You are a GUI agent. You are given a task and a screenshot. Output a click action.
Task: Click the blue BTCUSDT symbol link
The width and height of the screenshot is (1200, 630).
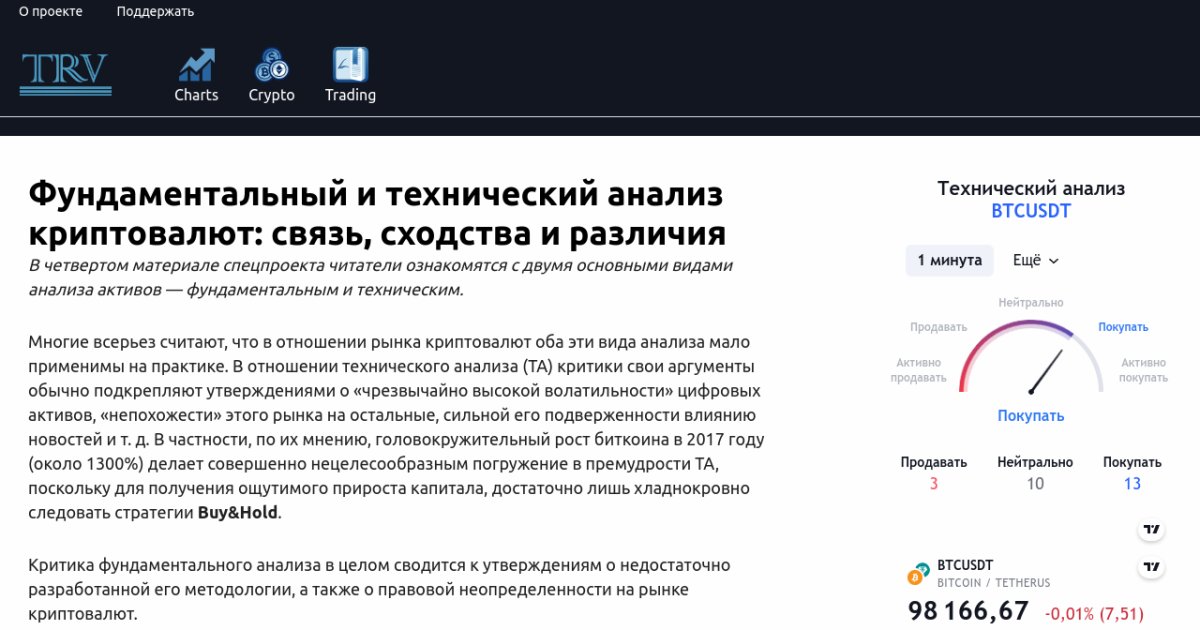point(1030,211)
